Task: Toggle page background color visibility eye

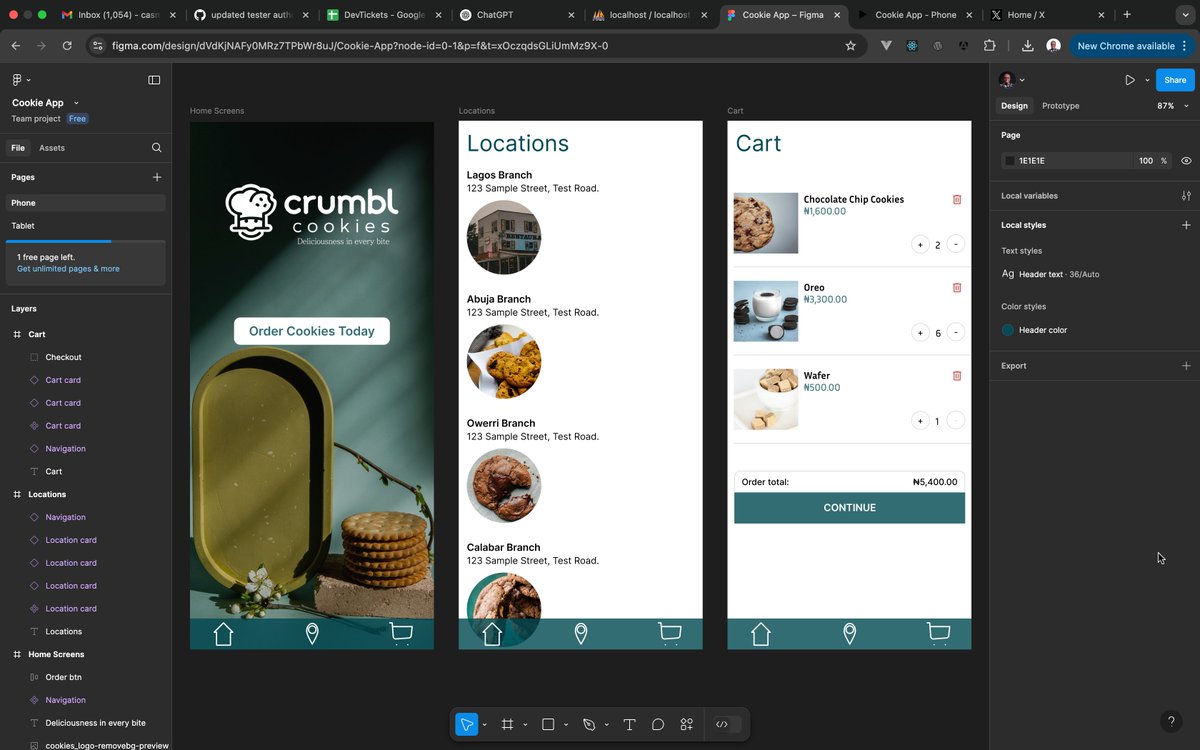Action: pyautogui.click(x=1186, y=161)
